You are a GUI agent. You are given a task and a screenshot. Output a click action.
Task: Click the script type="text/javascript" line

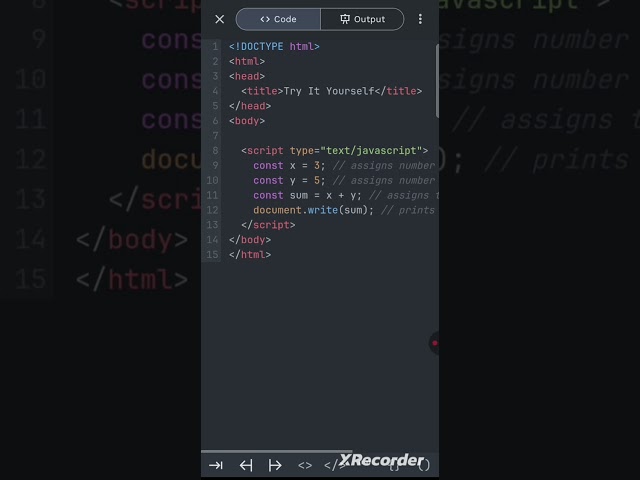(x=335, y=151)
